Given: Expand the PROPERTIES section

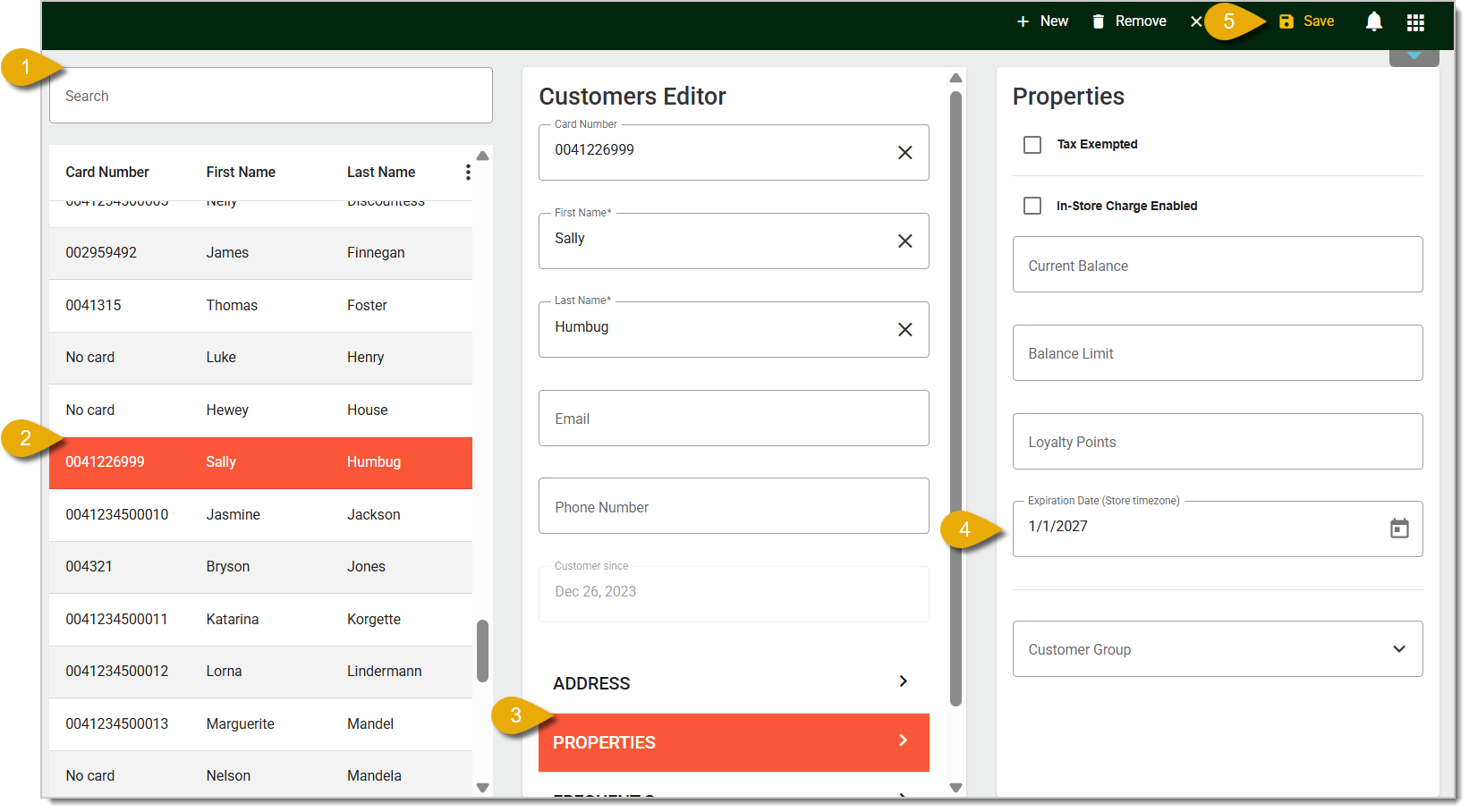Looking at the screenshot, I should pyautogui.click(x=734, y=742).
